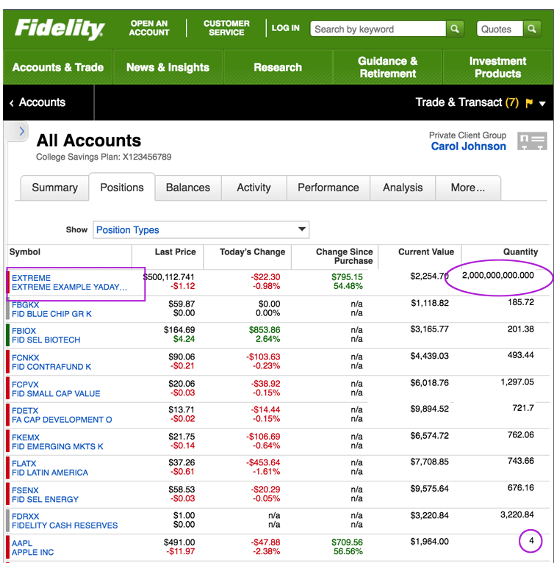Click FID SEL BIOTECH name link
The height and width of the screenshot is (567, 559).
(46, 340)
